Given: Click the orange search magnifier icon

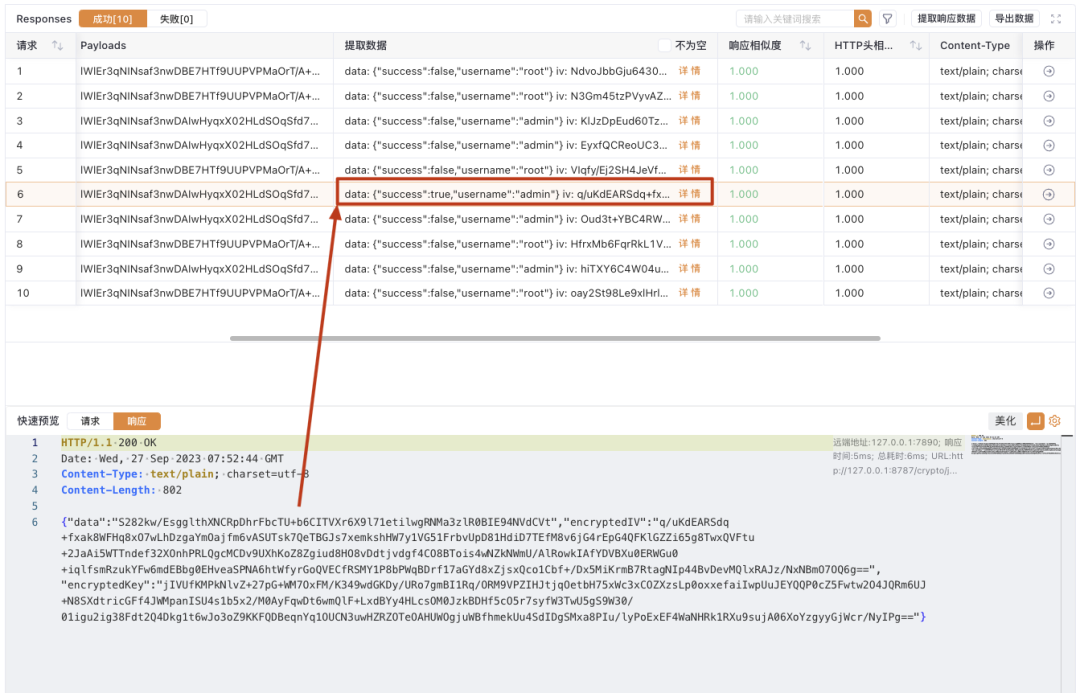Looking at the screenshot, I should [x=862, y=19].
